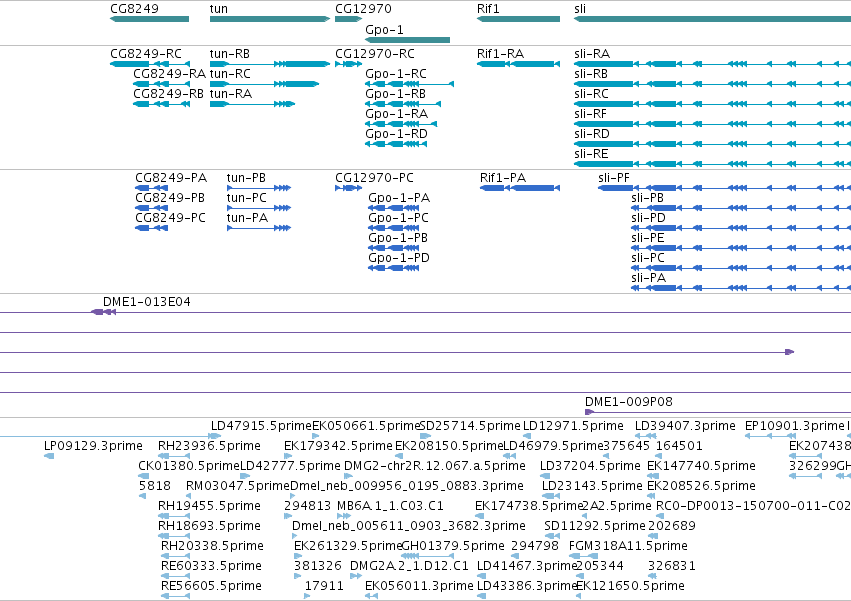
Task: Select the tun-RC transcript label
Action: pos(230,73)
